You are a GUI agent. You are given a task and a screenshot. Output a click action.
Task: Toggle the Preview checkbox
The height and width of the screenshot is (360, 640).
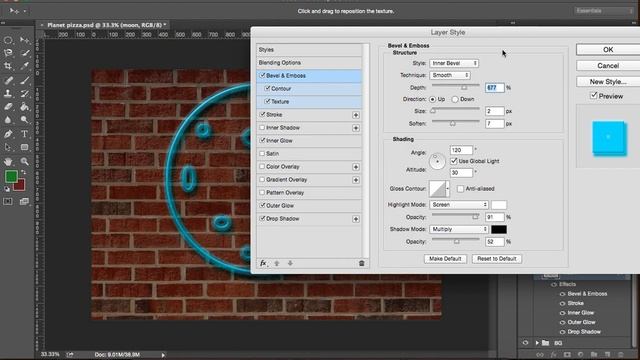[594, 96]
